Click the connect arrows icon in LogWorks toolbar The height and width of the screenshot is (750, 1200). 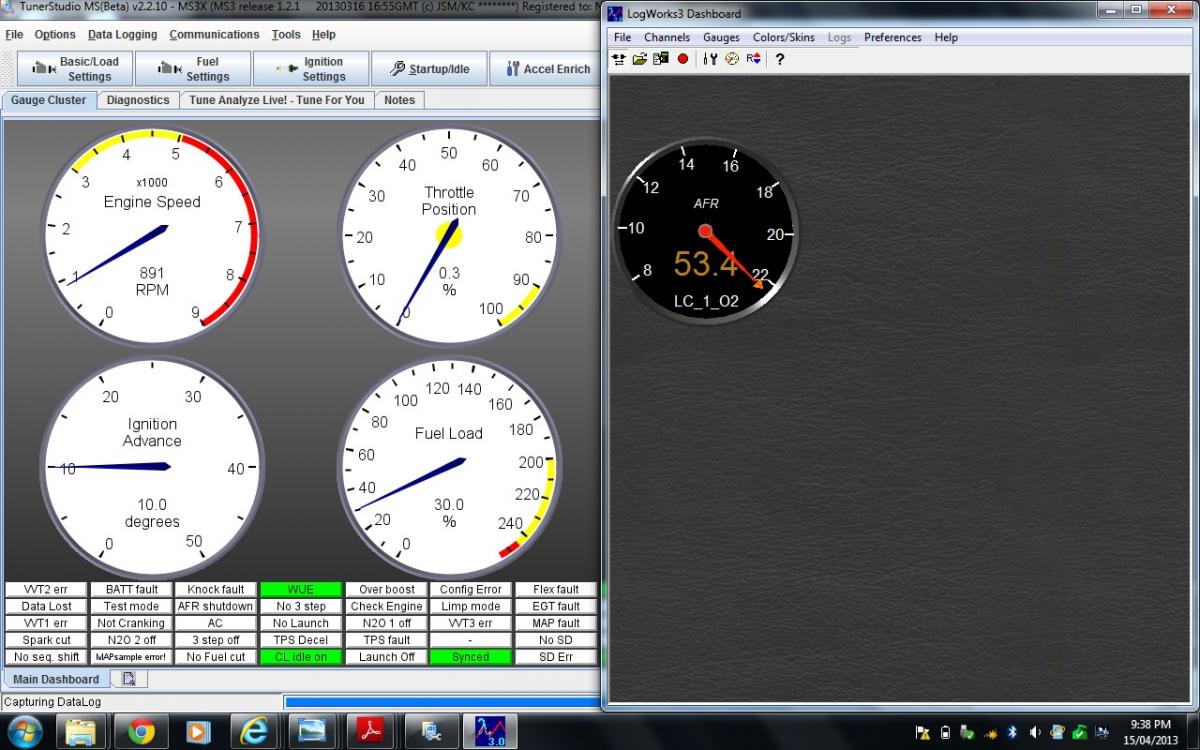click(x=619, y=59)
